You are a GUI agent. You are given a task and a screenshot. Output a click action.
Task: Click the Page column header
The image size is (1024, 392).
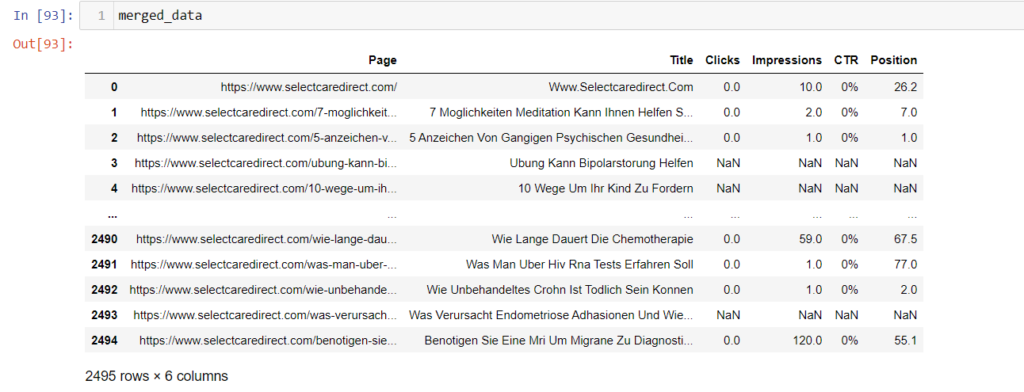click(382, 60)
